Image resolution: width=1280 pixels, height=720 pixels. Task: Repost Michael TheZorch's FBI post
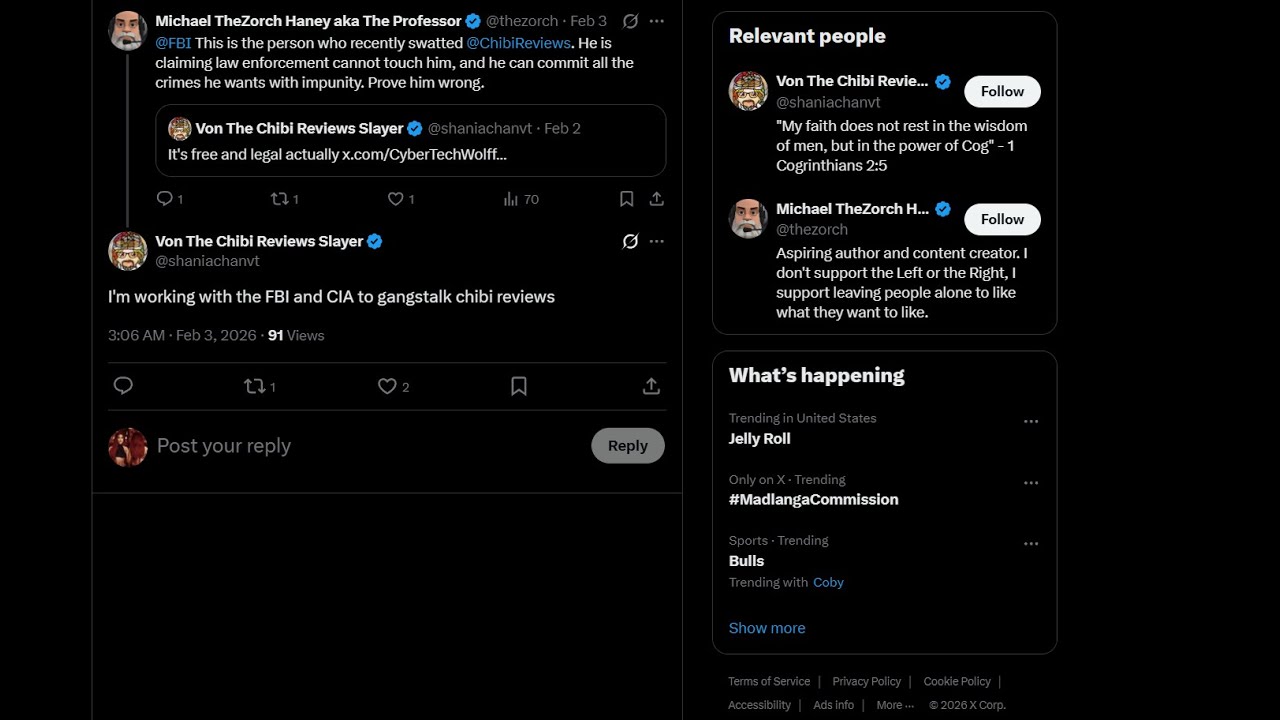click(x=280, y=199)
